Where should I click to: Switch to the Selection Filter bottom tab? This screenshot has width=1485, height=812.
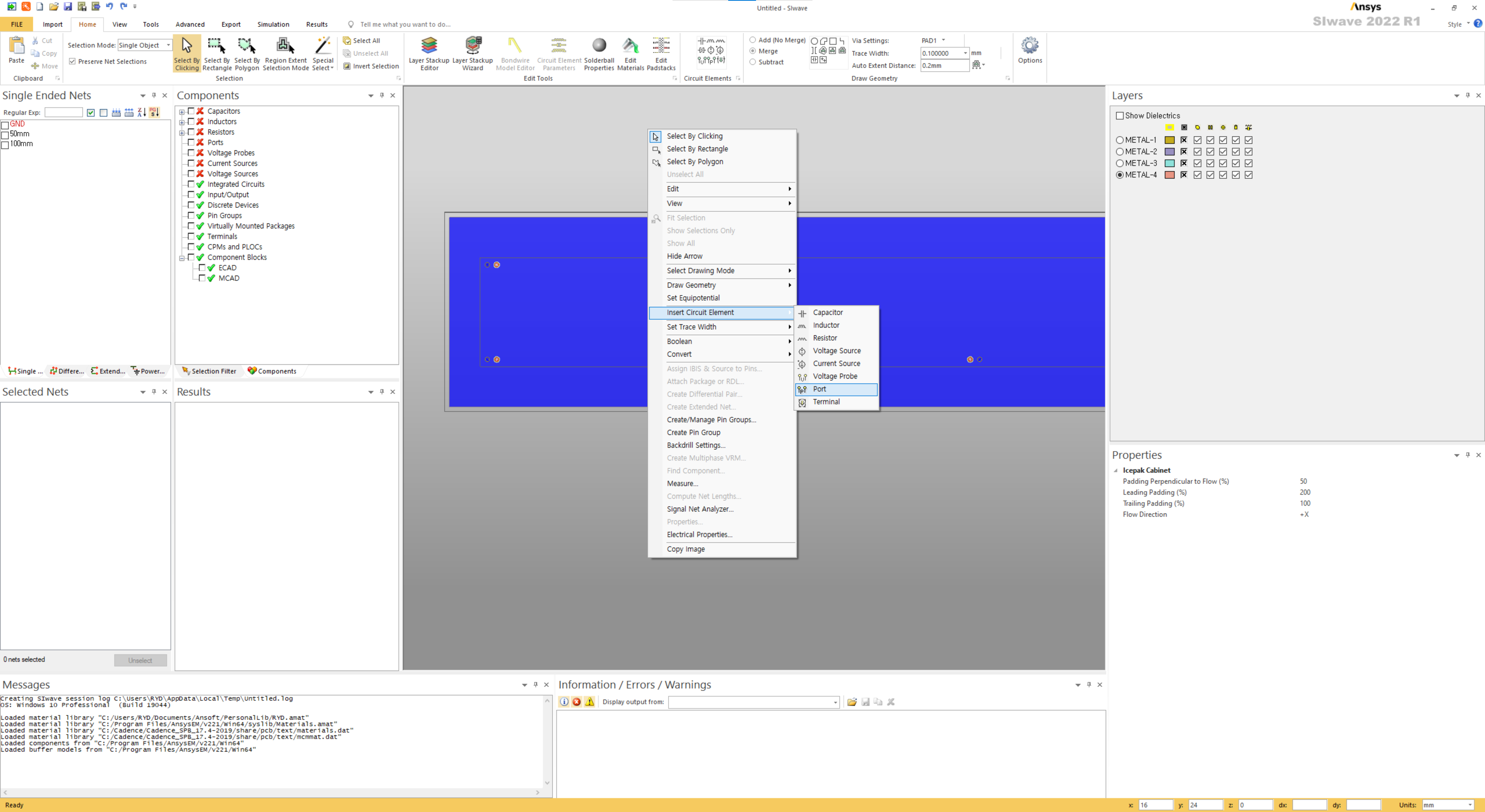[x=209, y=371]
